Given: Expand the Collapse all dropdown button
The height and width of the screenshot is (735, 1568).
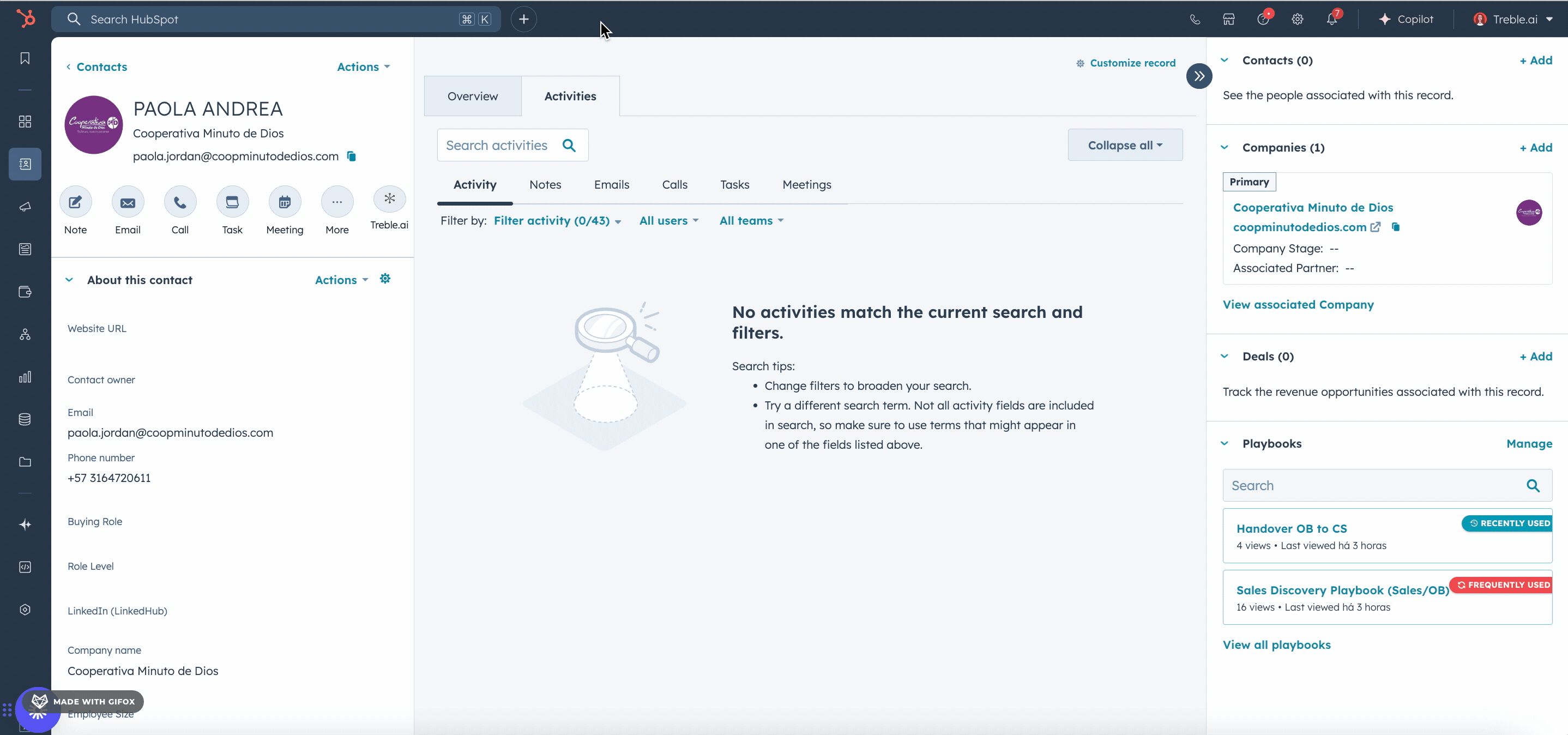Looking at the screenshot, I should 1124,145.
